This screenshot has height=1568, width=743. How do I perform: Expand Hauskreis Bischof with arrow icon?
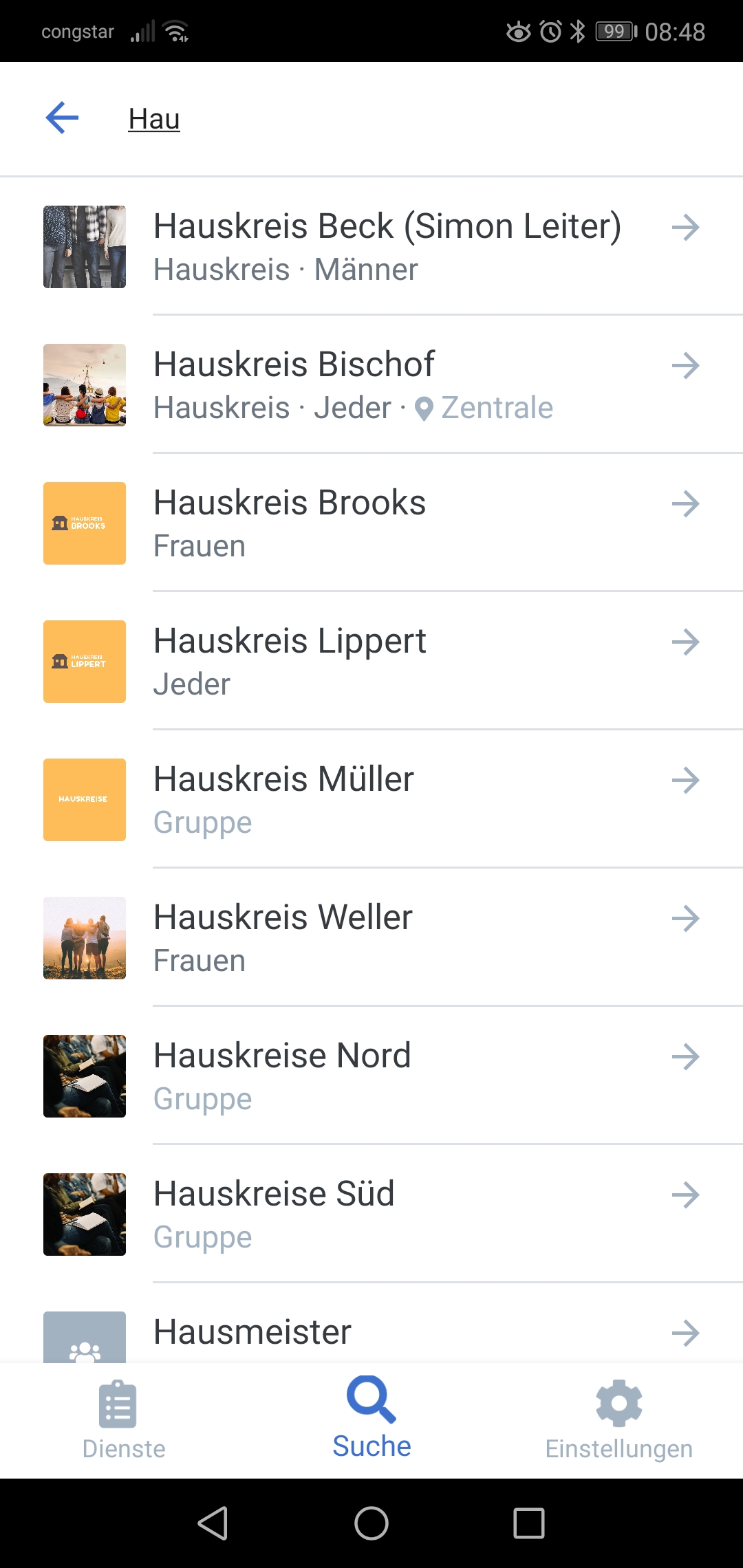tap(685, 365)
